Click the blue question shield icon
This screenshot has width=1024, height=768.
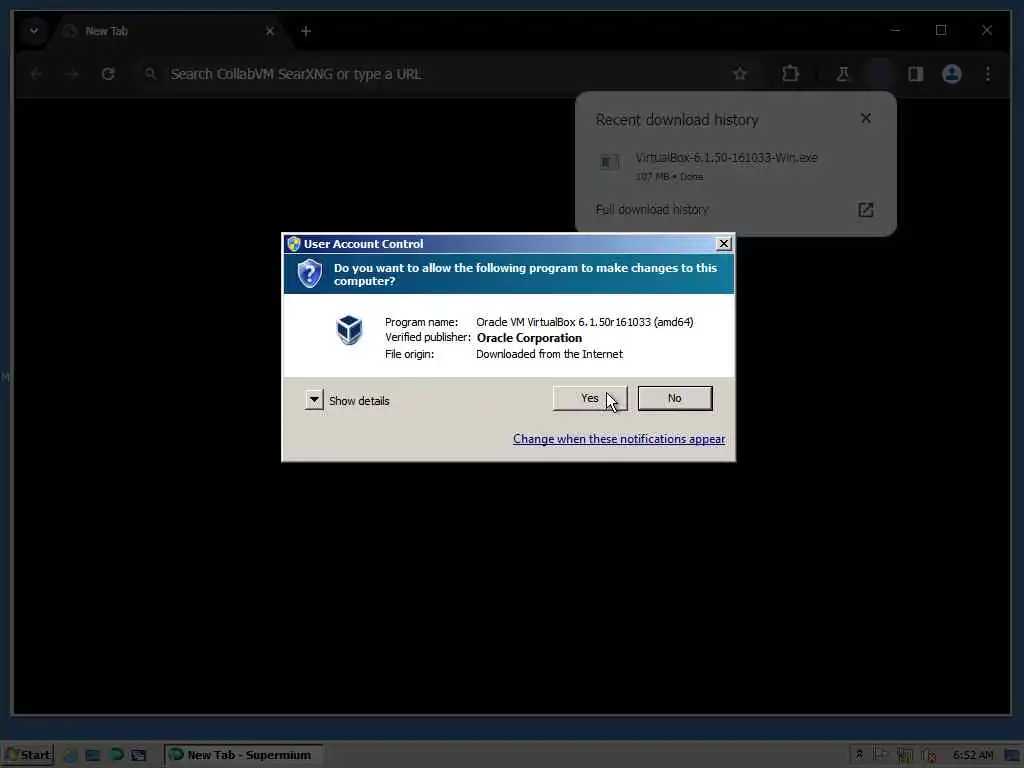tap(310, 273)
